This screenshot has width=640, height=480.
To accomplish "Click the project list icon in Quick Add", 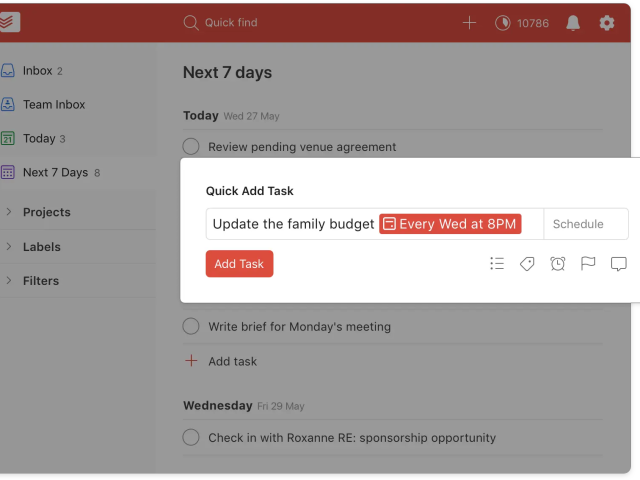I will (x=497, y=264).
